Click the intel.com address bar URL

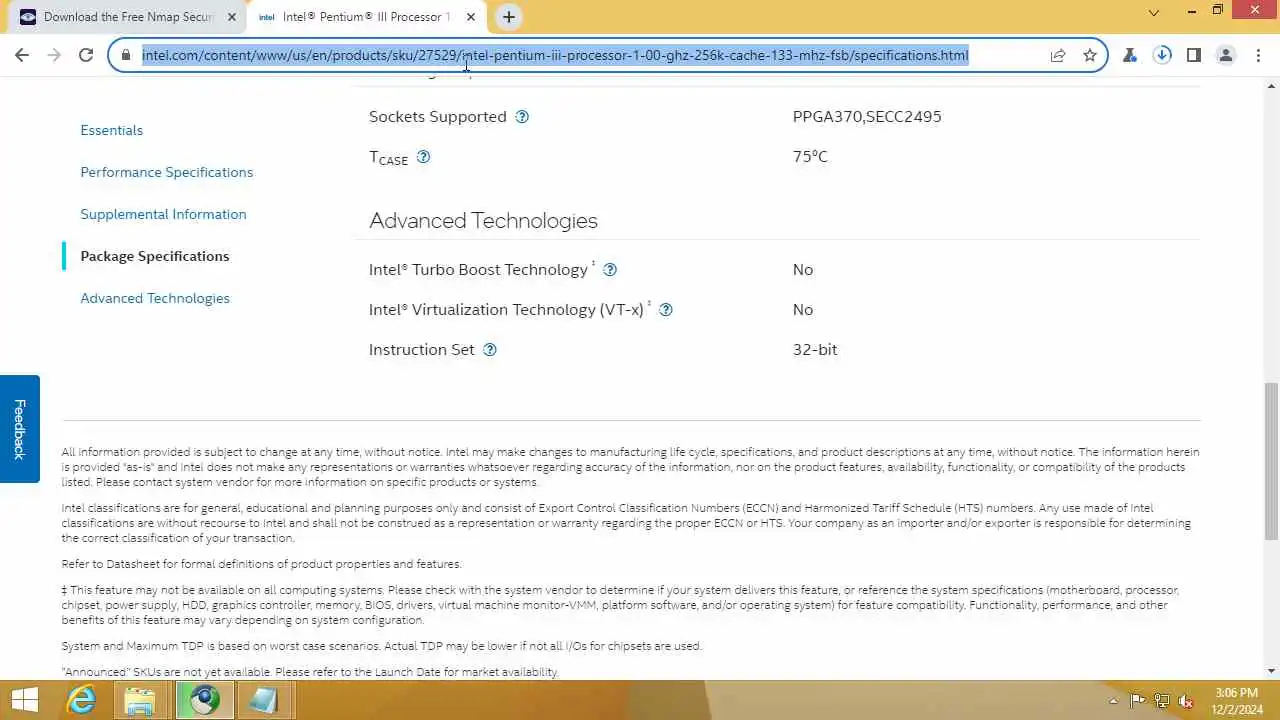pyautogui.click(x=555, y=55)
